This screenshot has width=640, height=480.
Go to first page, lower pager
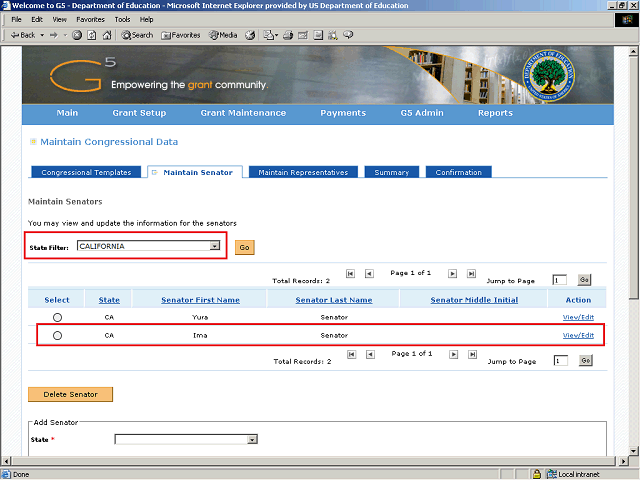click(351, 354)
